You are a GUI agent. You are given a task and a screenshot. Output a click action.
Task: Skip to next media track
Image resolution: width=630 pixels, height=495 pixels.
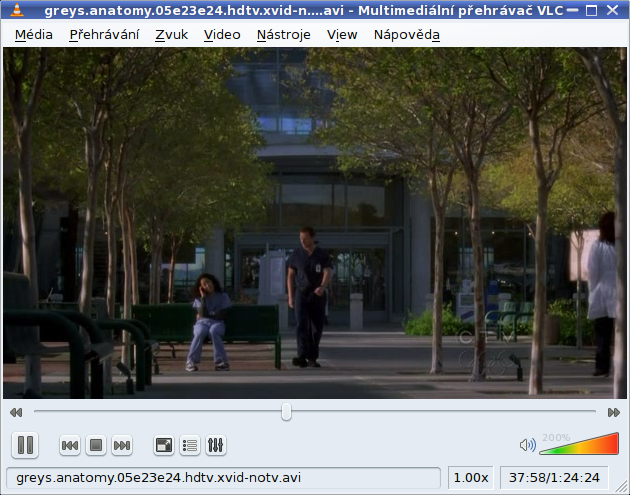point(122,445)
